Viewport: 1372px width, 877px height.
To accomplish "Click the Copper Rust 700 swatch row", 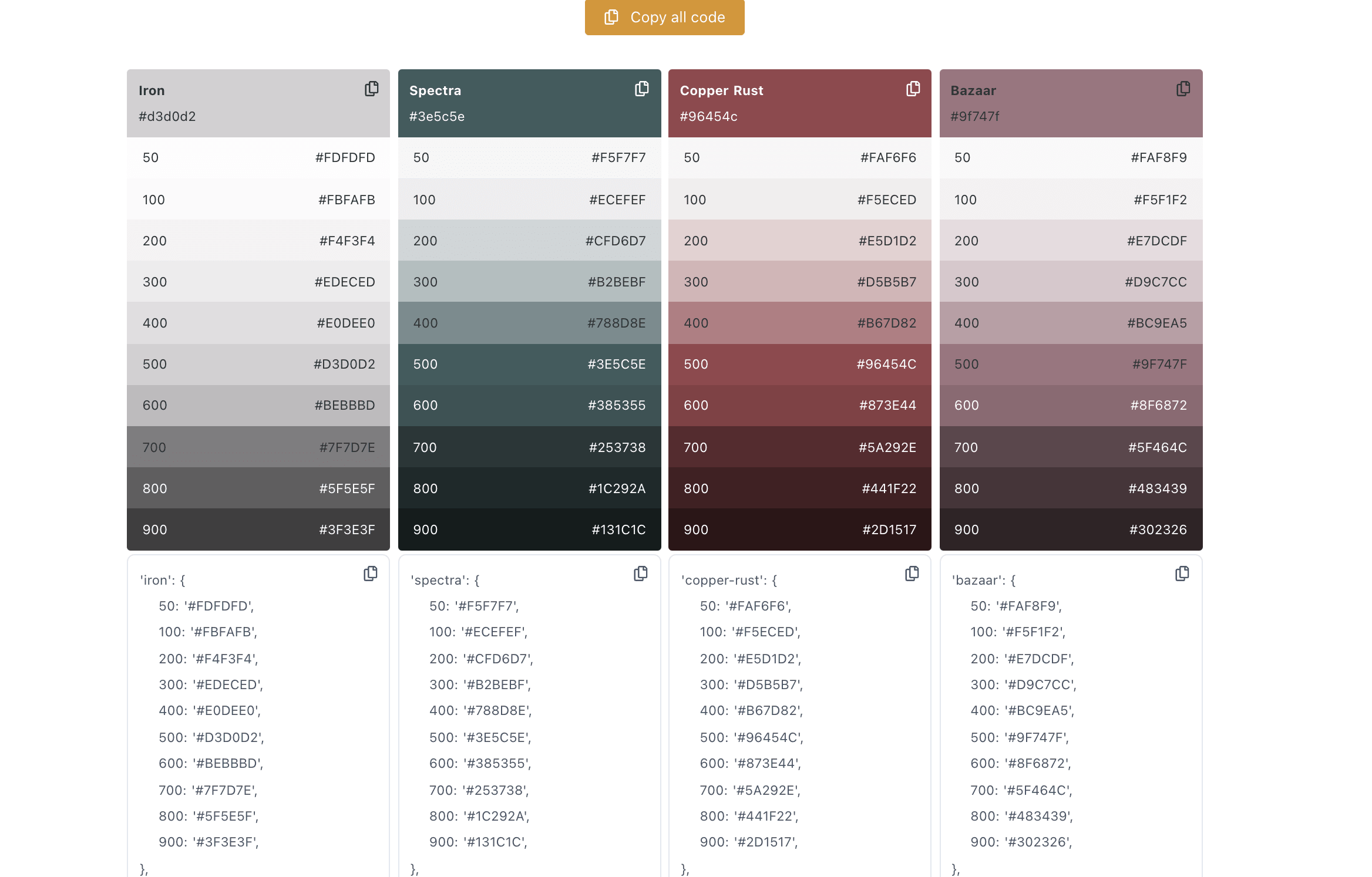I will point(799,447).
